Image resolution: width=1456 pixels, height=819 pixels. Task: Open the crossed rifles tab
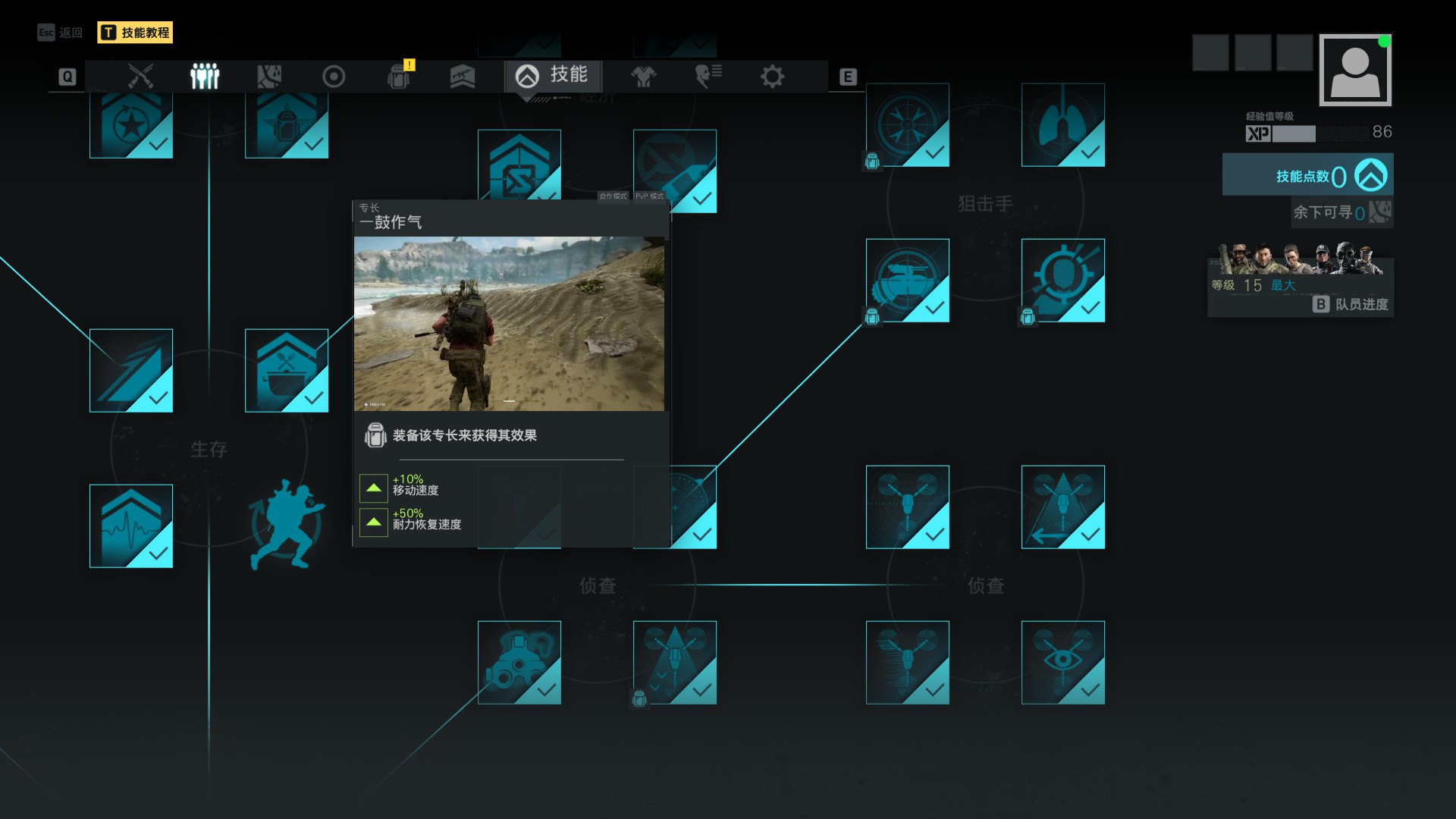(141, 77)
